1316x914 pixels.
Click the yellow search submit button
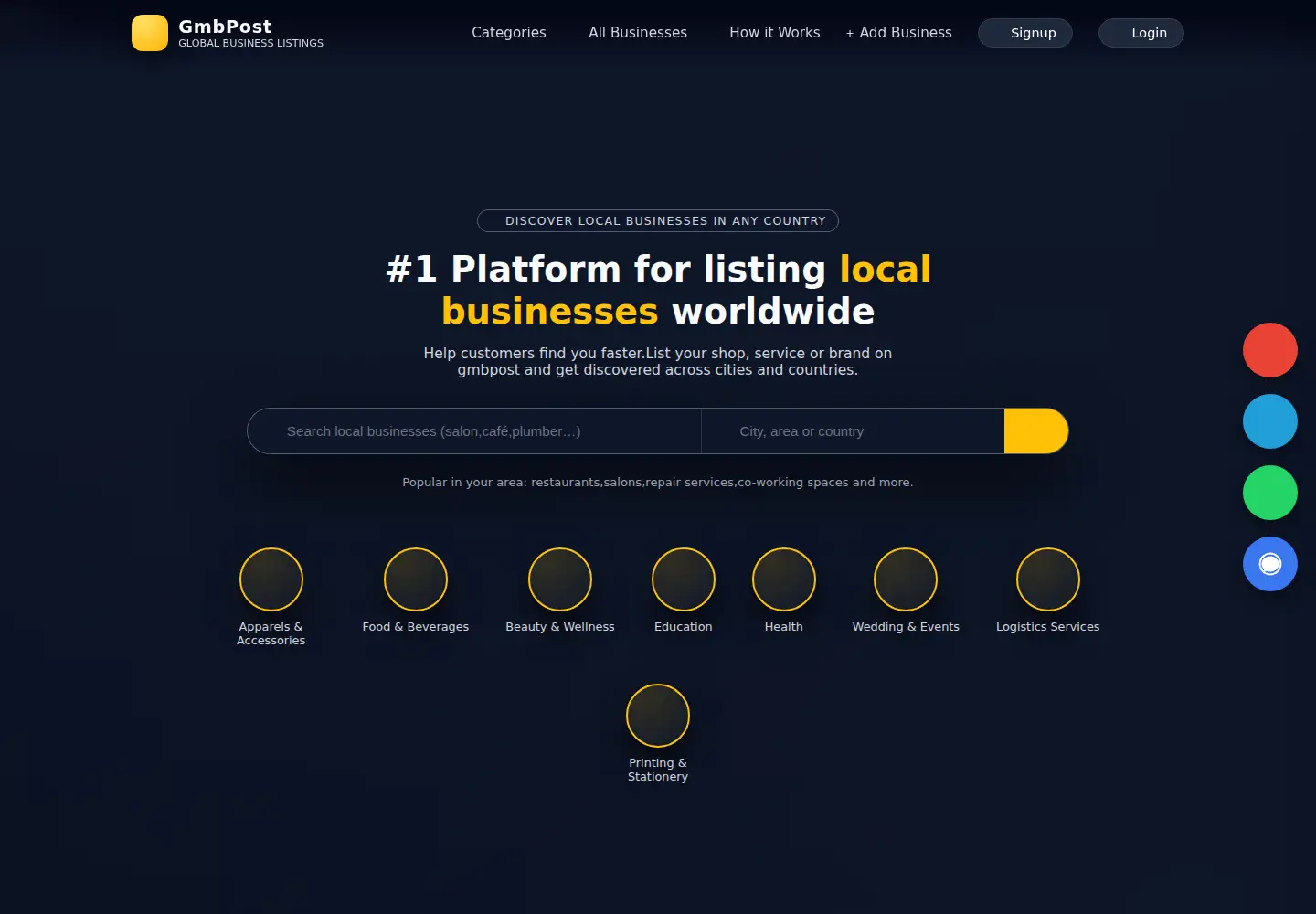[1036, 431]
